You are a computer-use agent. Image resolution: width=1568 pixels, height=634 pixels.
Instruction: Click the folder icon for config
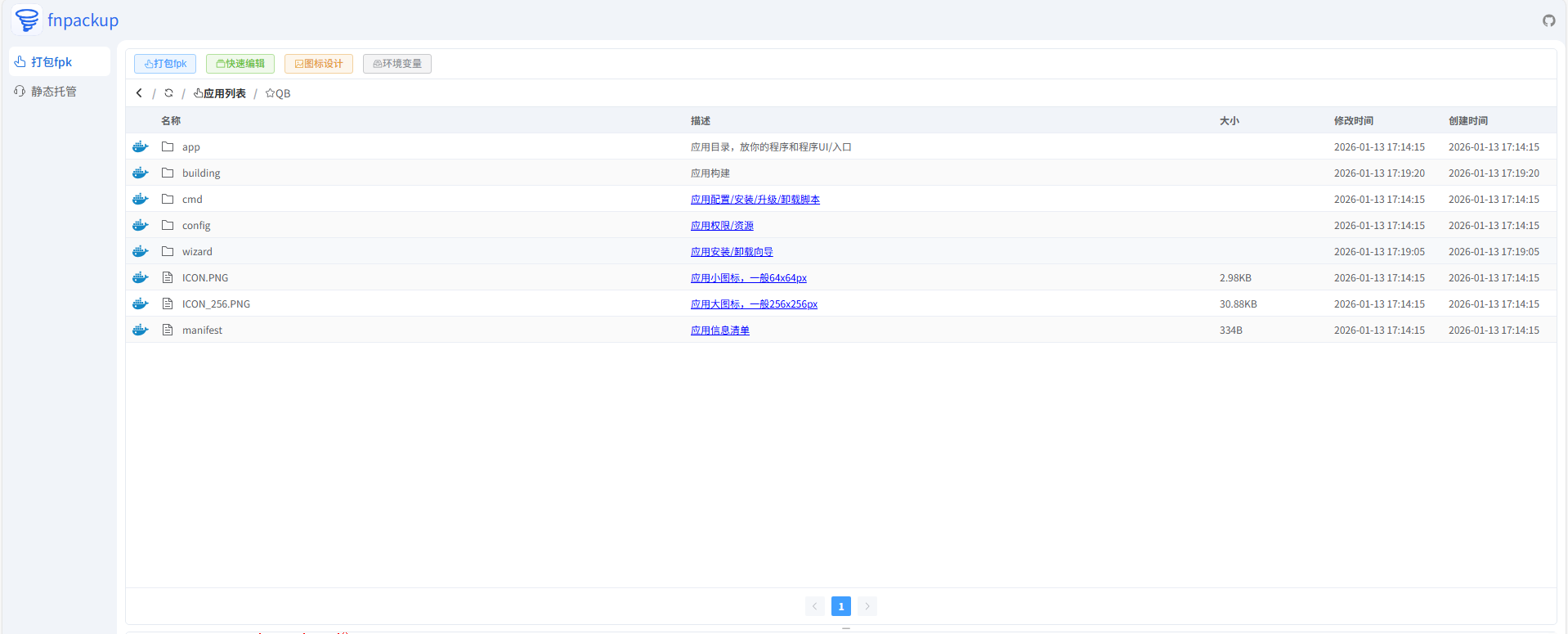coord(168,225)
